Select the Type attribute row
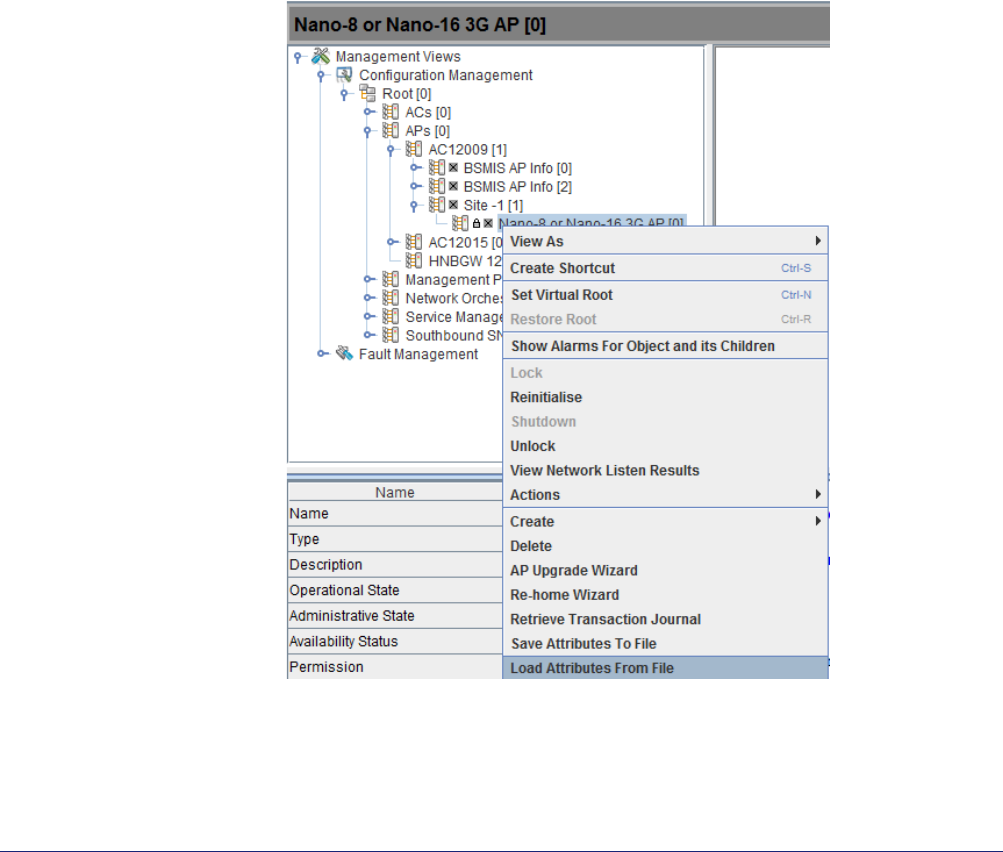This screenshot has height=852, width=1003. point(395,539)
